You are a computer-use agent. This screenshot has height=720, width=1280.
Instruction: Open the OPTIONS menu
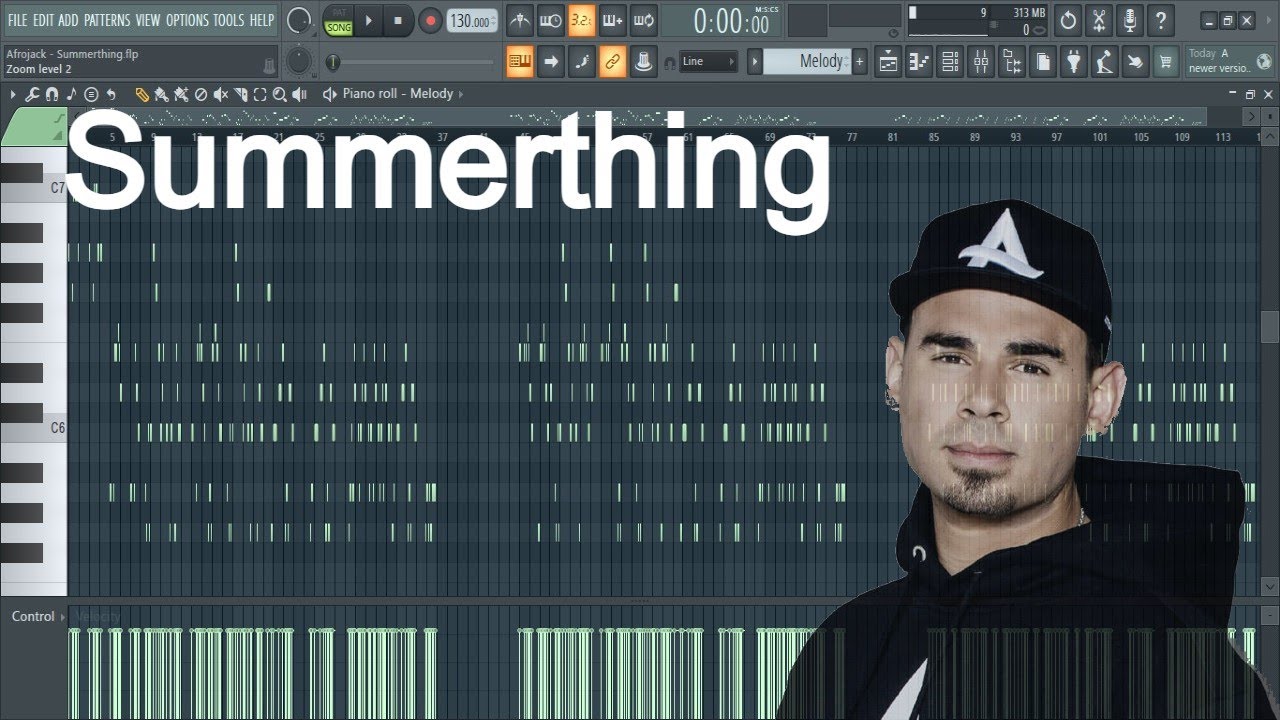click(x=187, y=20)
